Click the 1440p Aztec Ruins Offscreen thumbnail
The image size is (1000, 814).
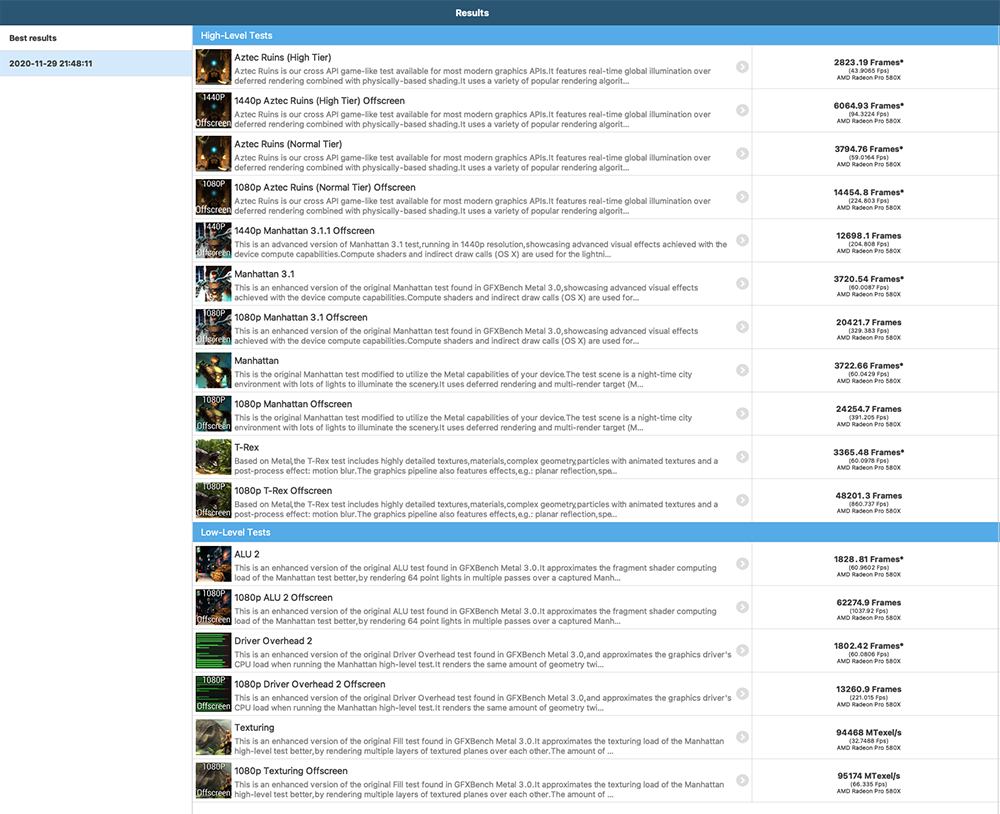214,110
